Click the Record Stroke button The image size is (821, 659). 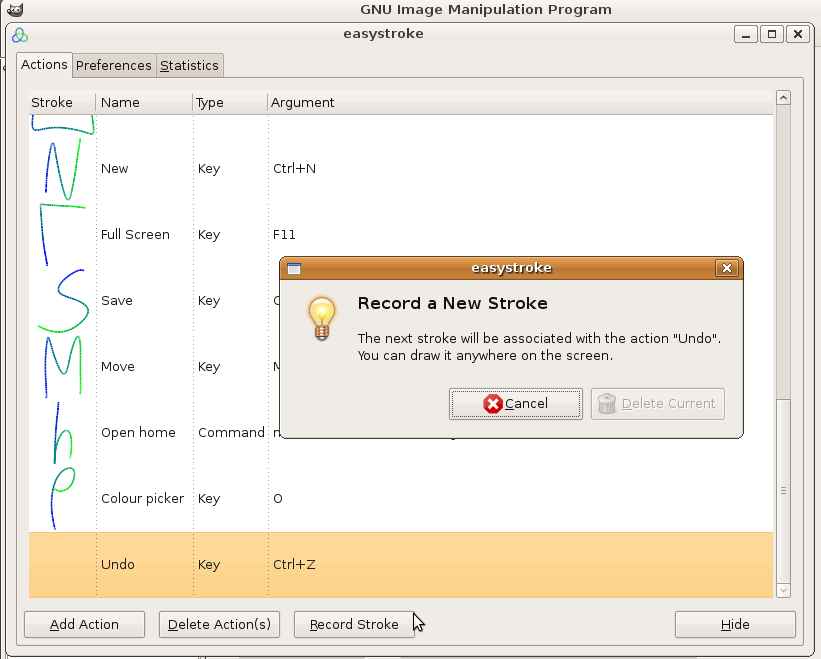354,624
